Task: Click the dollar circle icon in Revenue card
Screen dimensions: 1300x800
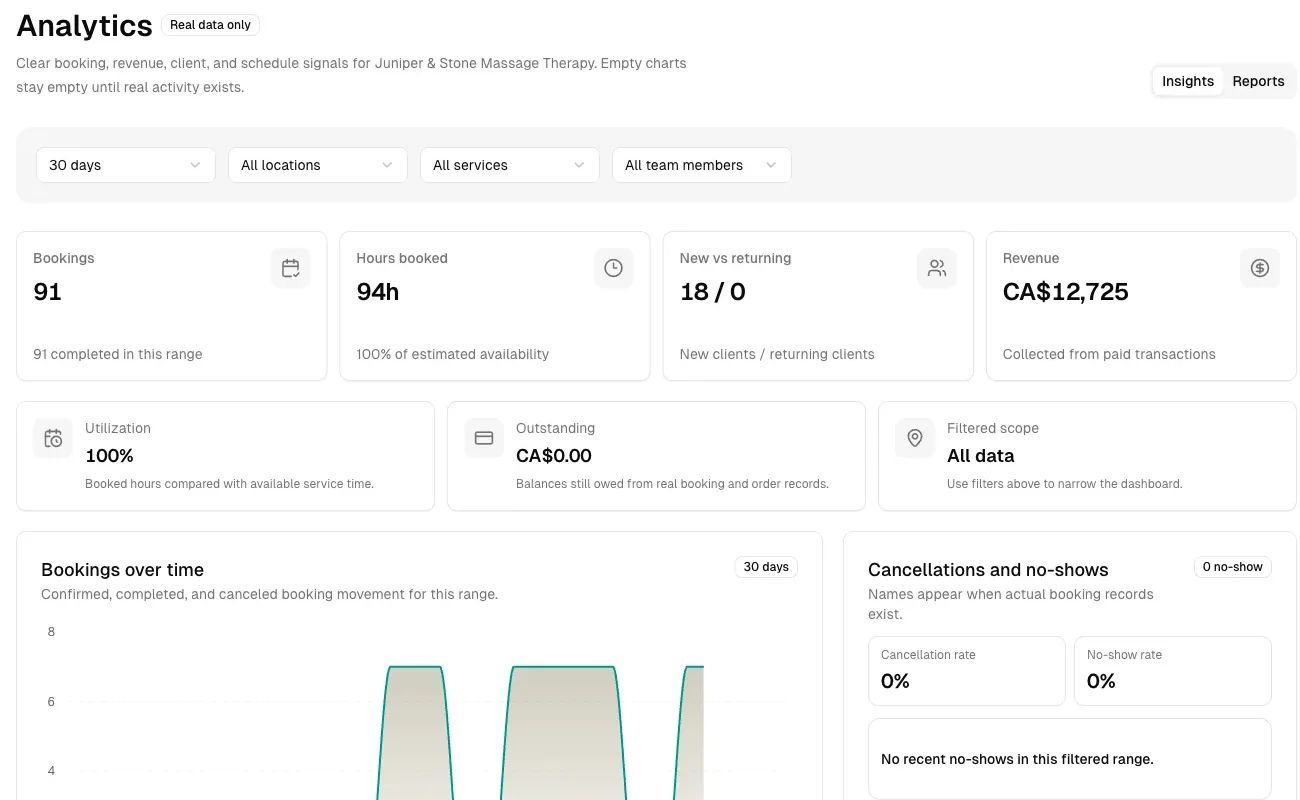Action: click(1260, 268)
